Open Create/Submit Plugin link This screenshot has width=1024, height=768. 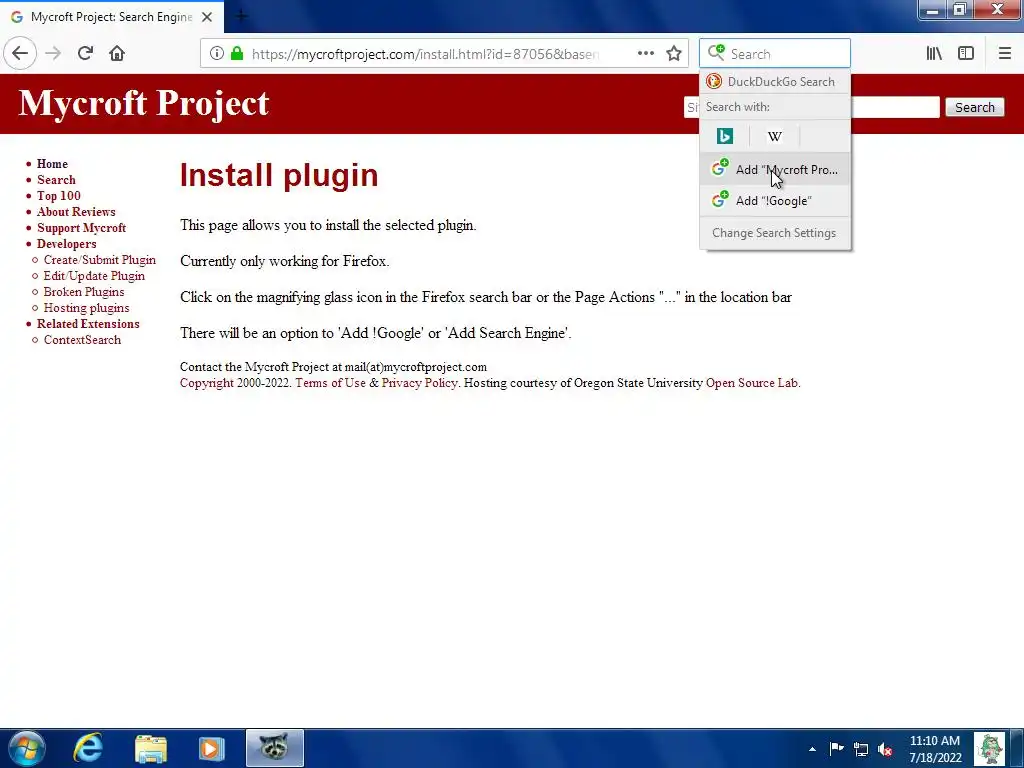coord(99,260)
